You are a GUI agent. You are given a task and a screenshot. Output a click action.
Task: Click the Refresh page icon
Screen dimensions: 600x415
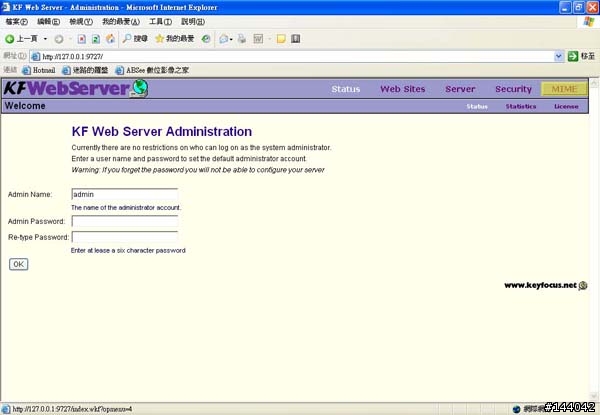pos(96,39)
